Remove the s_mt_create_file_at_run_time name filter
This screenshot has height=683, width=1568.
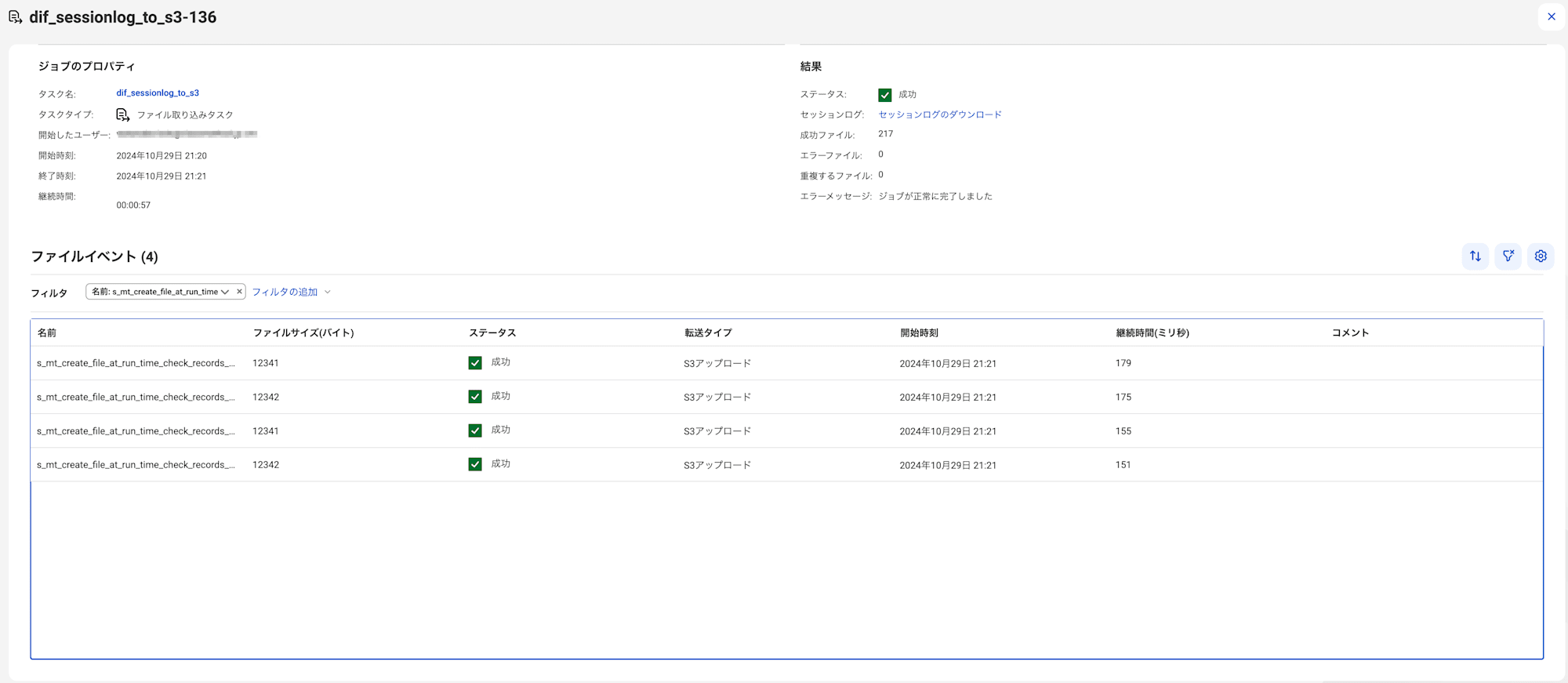(239, 292)
